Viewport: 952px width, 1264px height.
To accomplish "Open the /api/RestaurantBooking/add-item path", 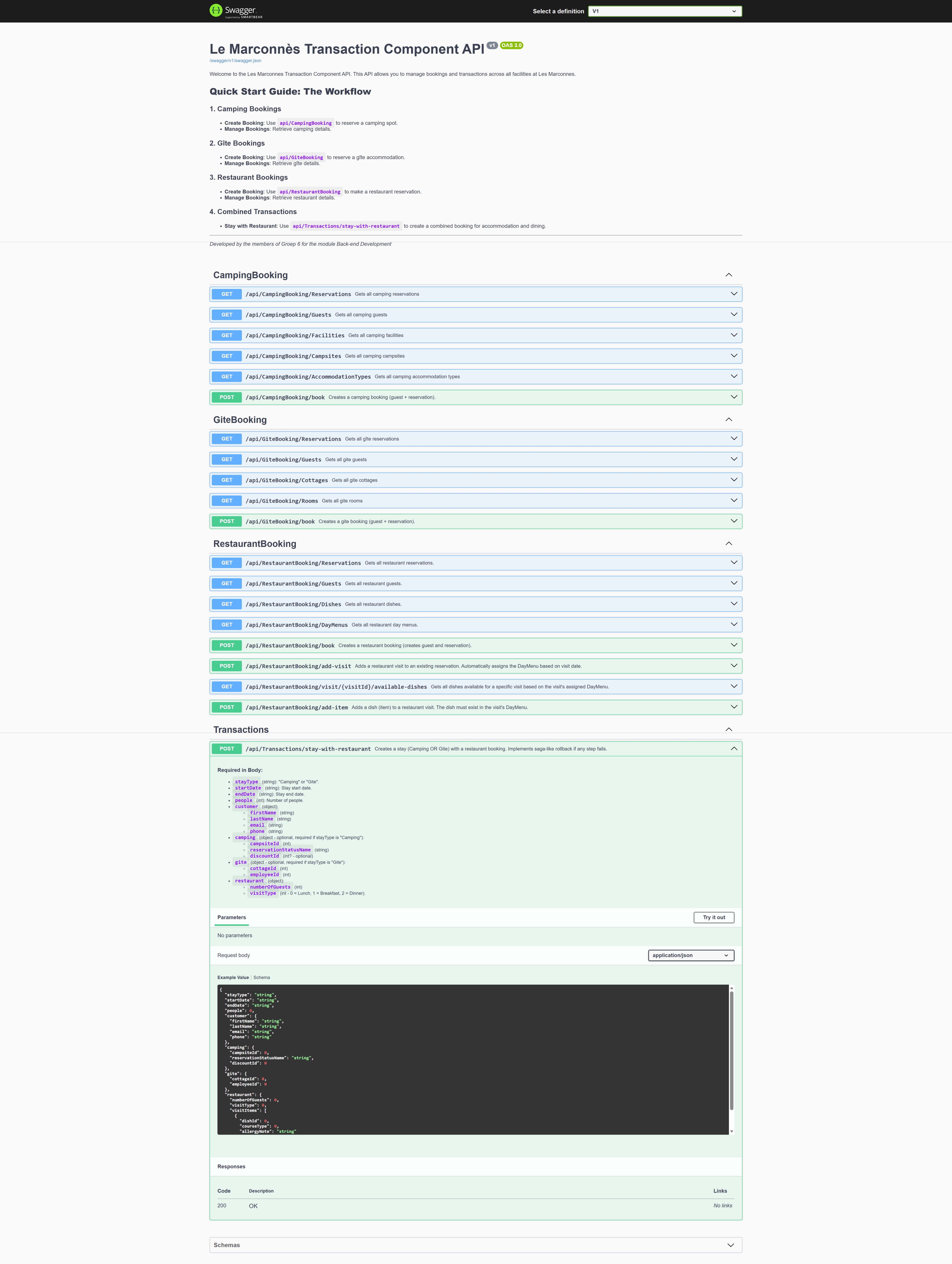I will 297,707.
